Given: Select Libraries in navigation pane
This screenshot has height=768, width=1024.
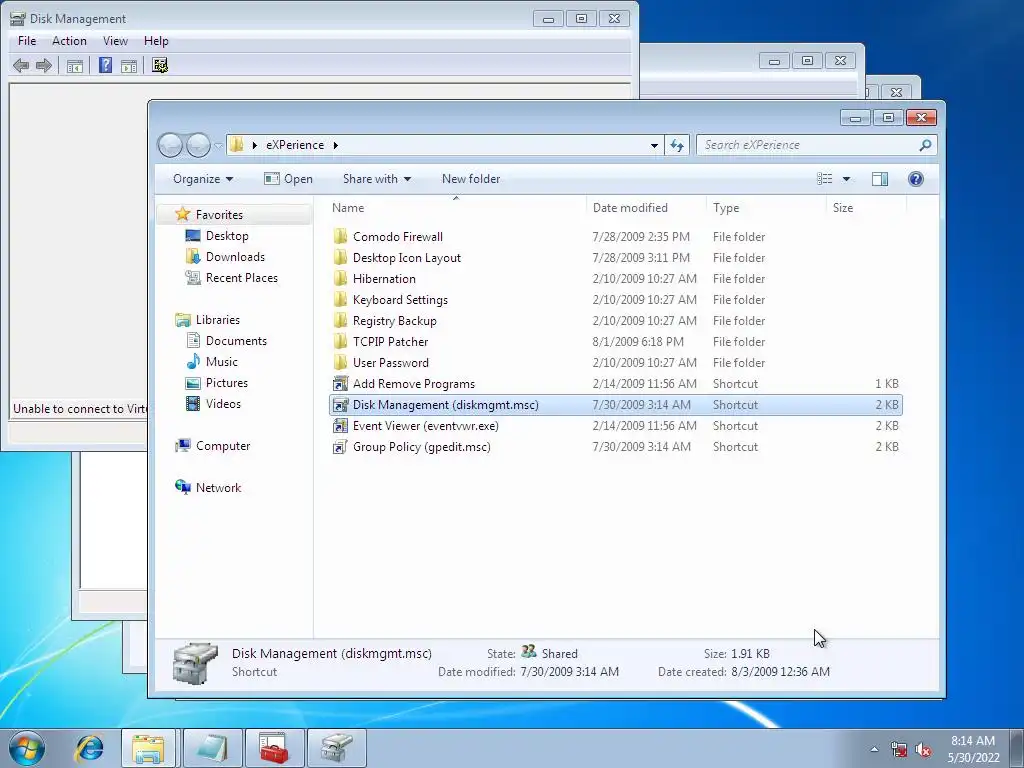Looking at the screenshot, I should (217, 320).
